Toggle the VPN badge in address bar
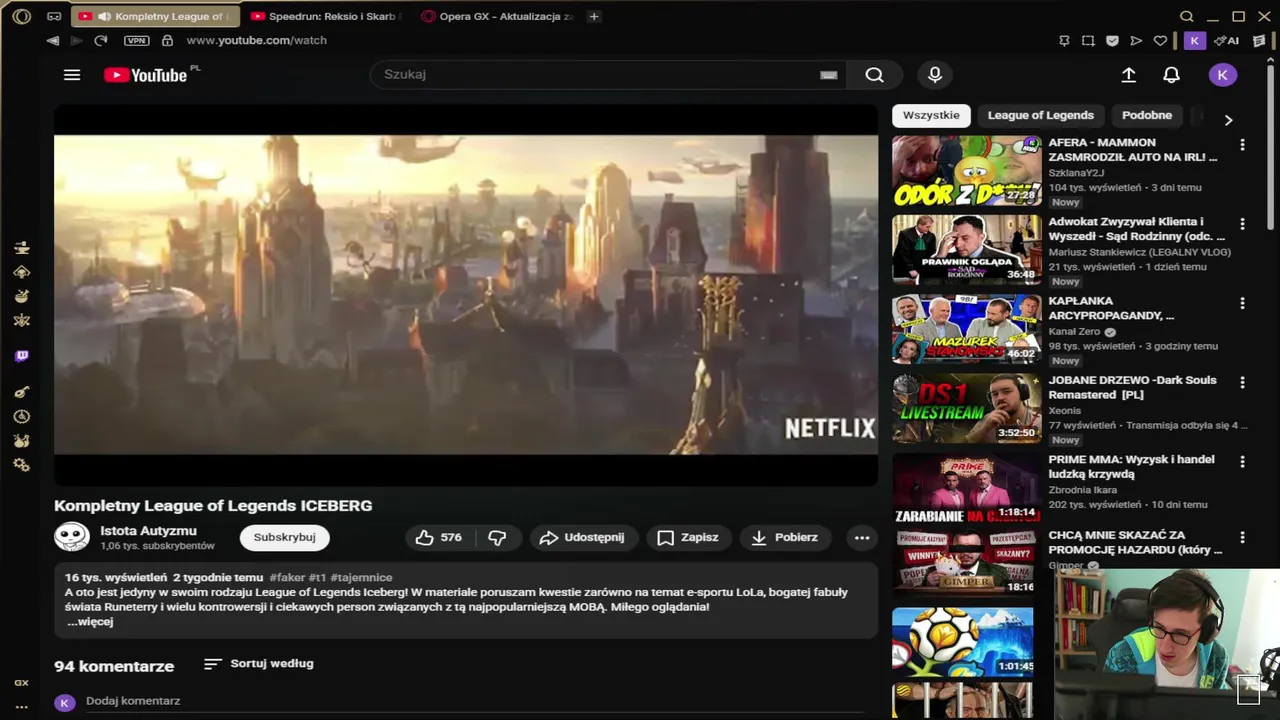 [x=136, y=41]
